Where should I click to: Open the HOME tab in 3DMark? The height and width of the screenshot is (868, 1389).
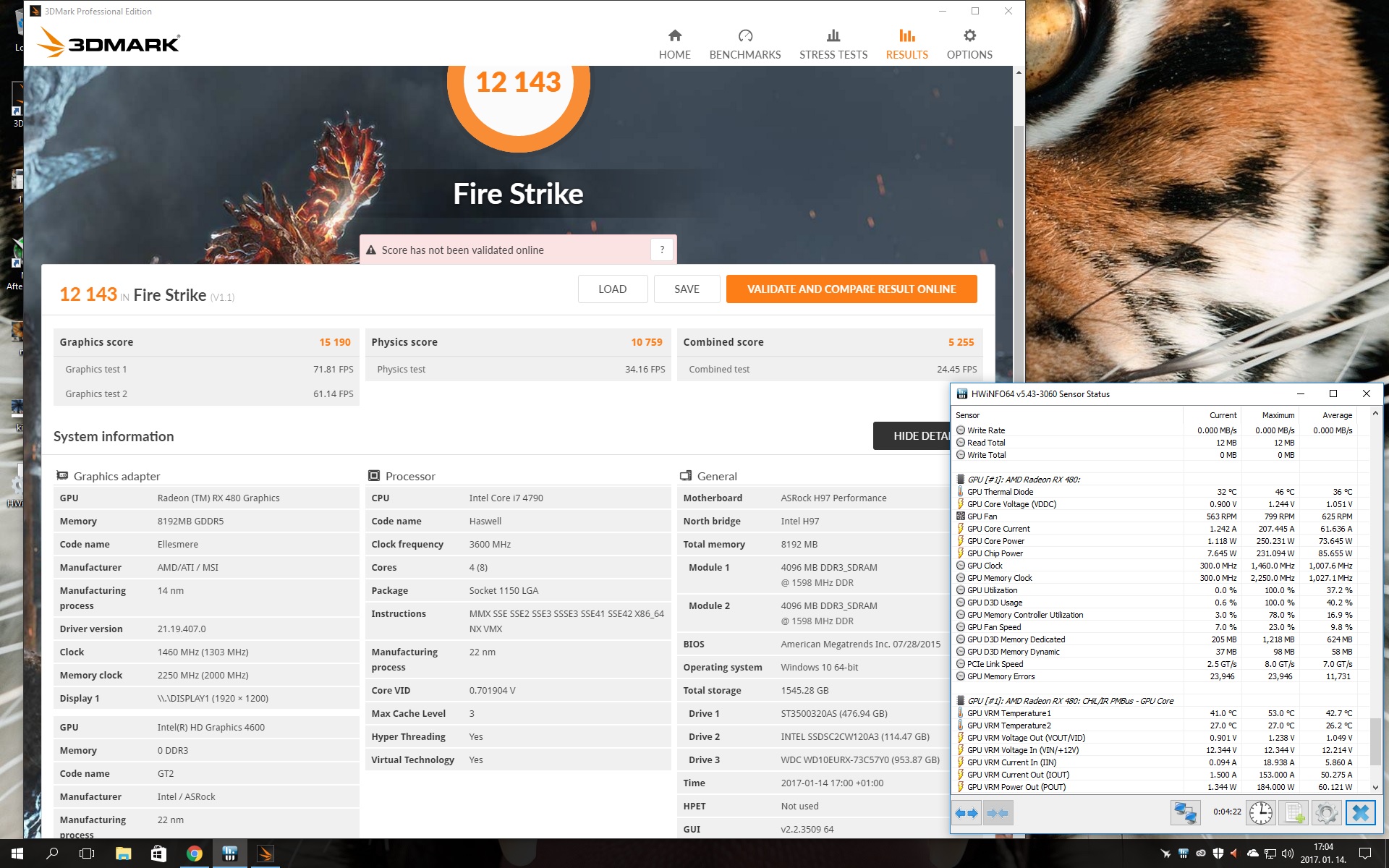point(674,44)
